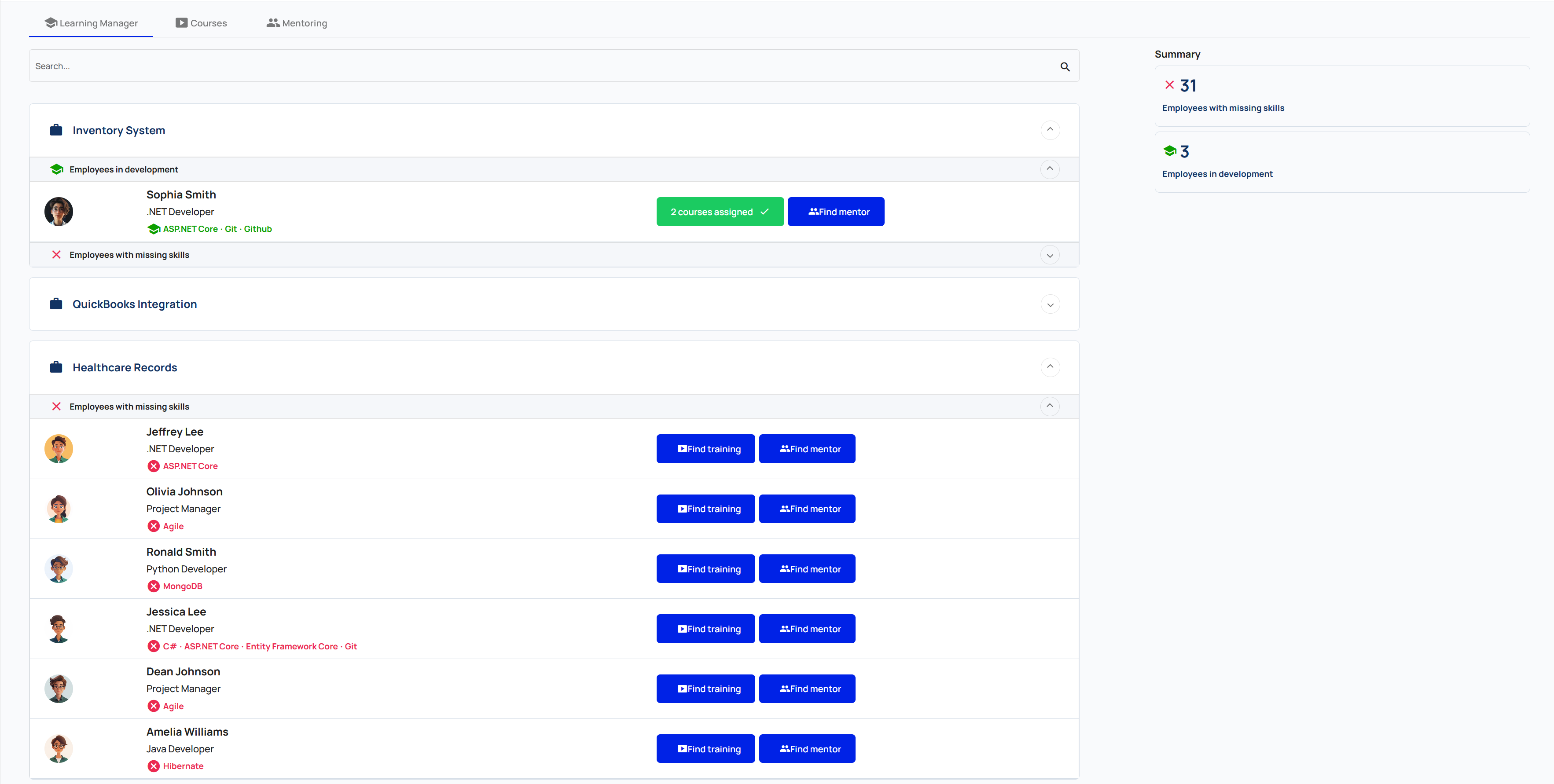
Task: Click graduation cap icon in Employees in development header
Action: pyautogui.click(x=57, y=169)
